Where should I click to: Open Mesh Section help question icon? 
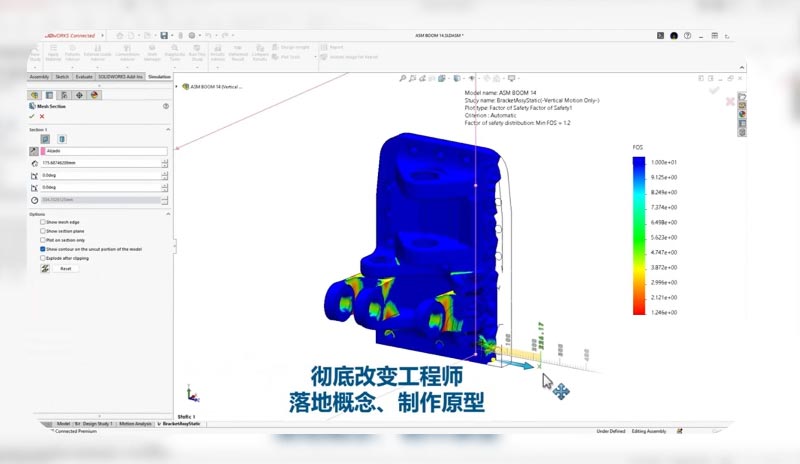pos(166,106)
